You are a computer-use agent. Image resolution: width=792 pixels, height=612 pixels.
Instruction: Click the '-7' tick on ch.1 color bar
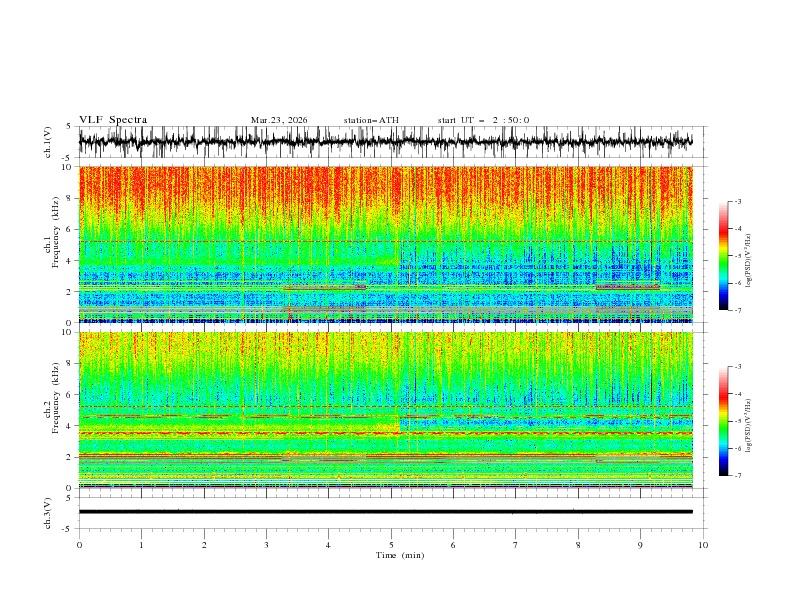tap(738, 310)
